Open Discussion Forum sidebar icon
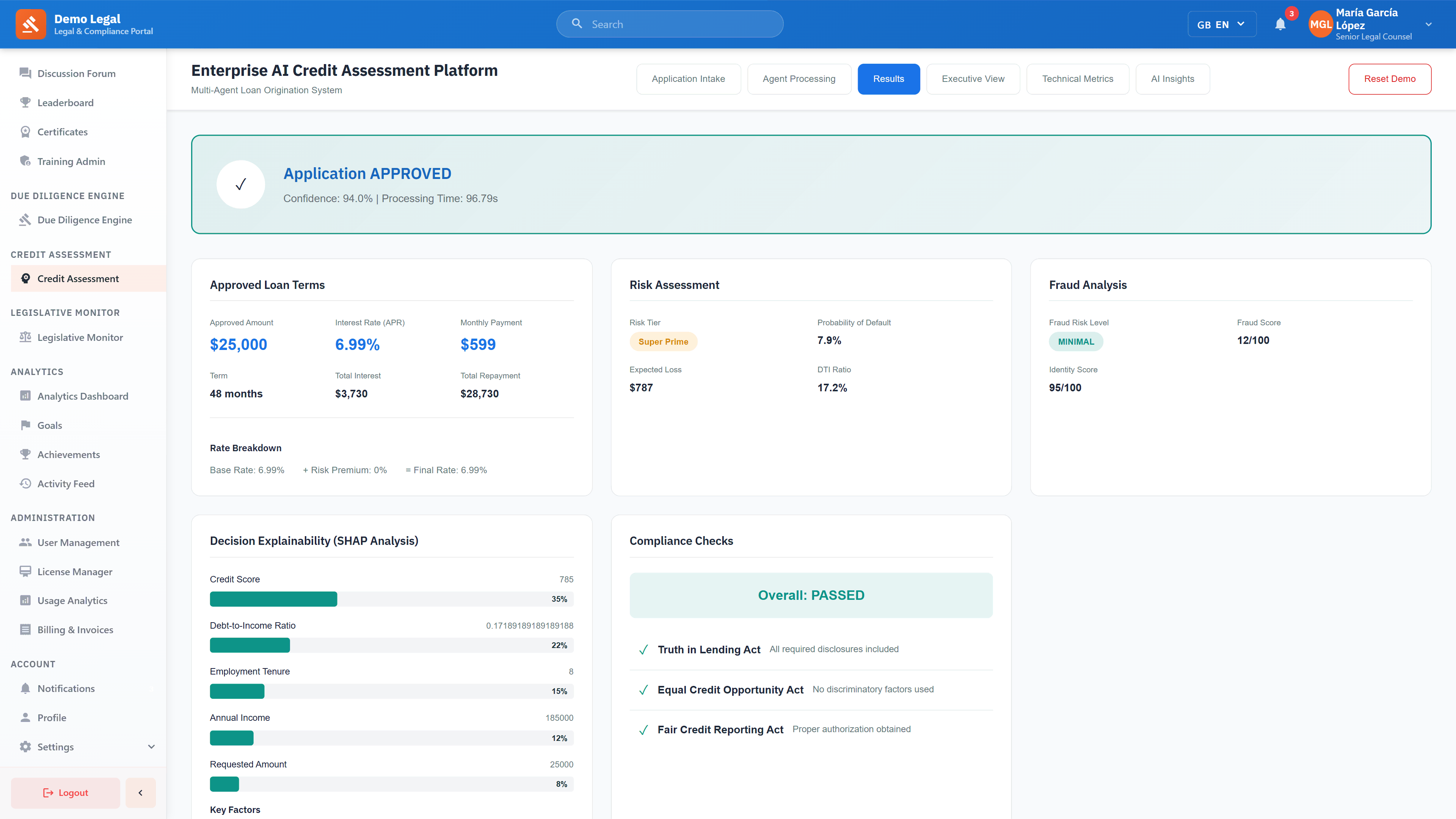 tap(25, 74)
